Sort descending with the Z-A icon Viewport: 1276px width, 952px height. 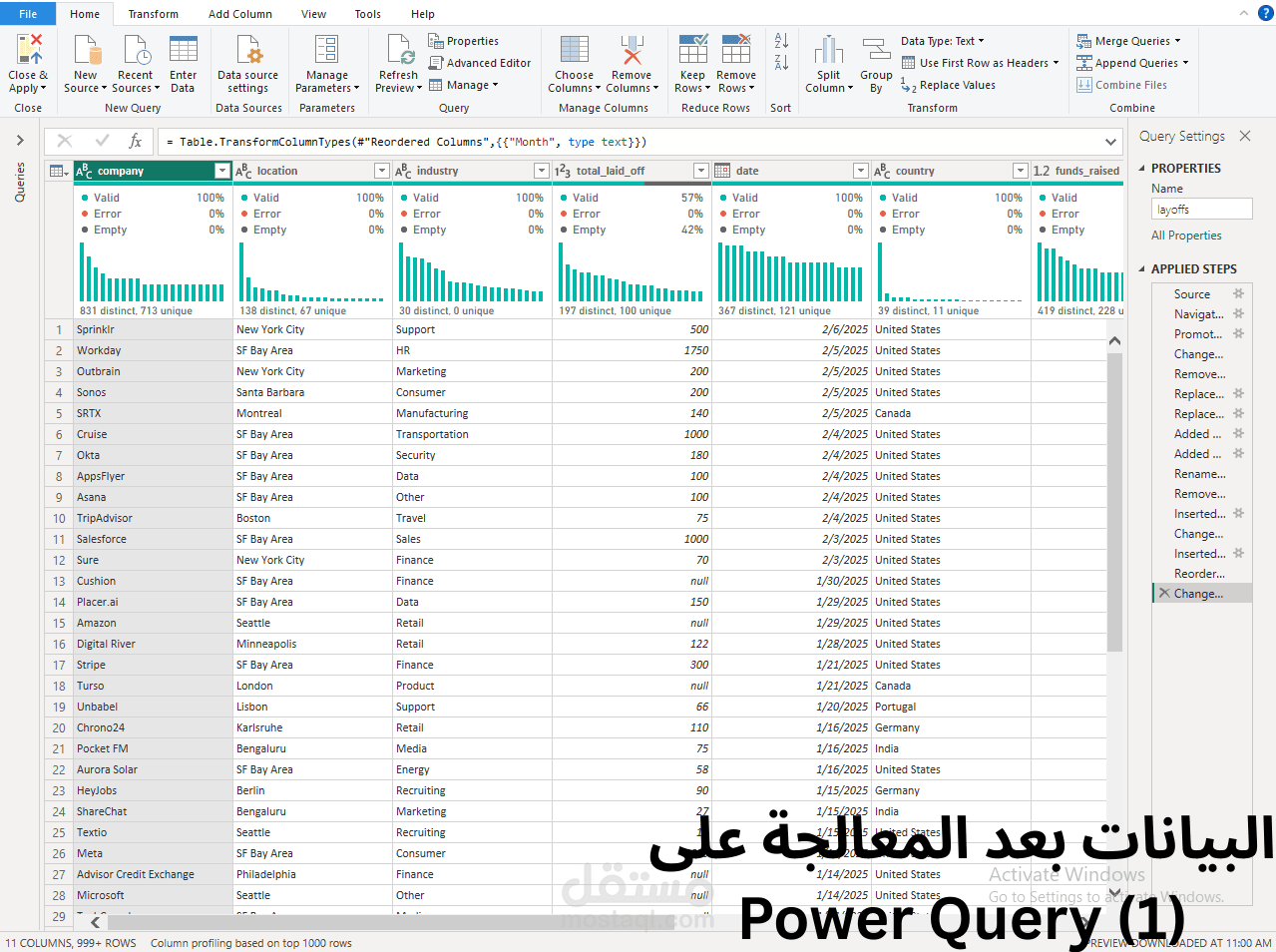(781, 63)
